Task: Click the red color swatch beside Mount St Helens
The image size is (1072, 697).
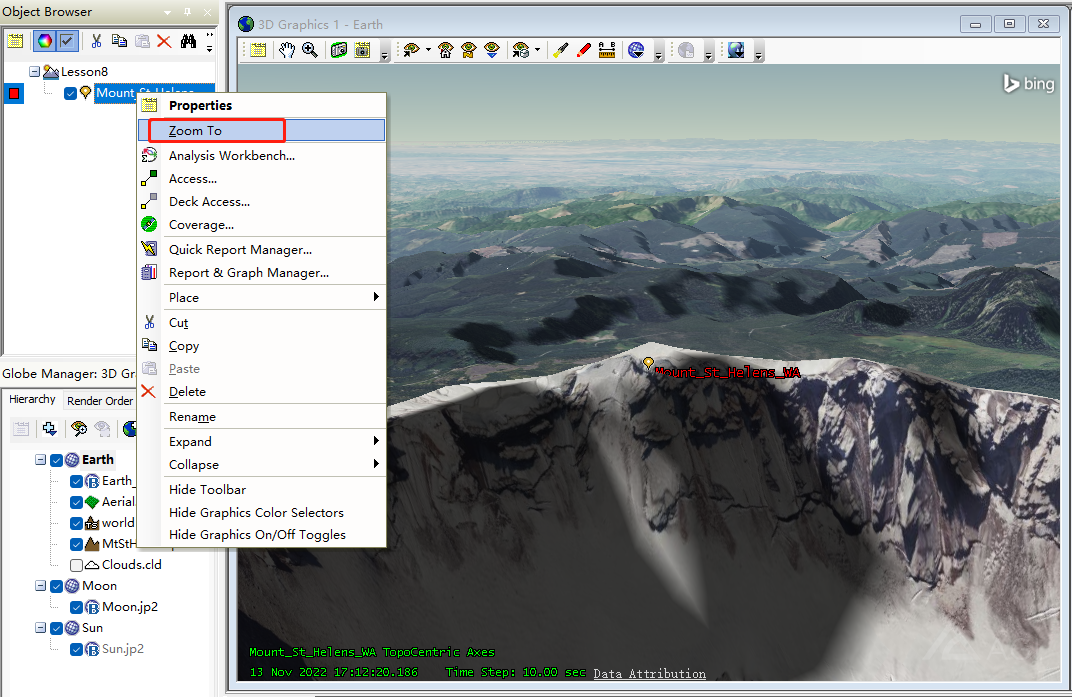Action: point(14,94)
